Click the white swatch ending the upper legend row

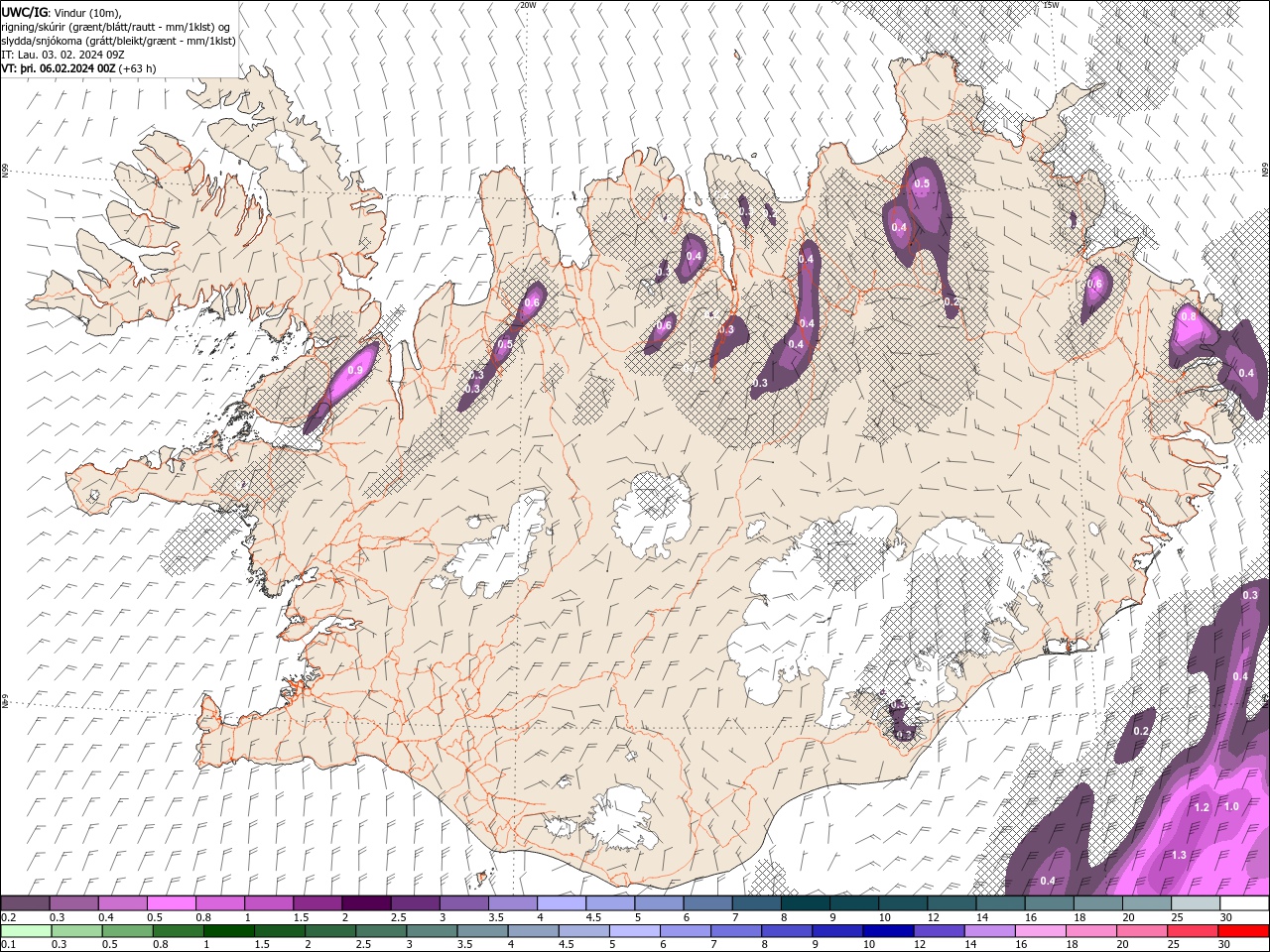click(1244, 903)
